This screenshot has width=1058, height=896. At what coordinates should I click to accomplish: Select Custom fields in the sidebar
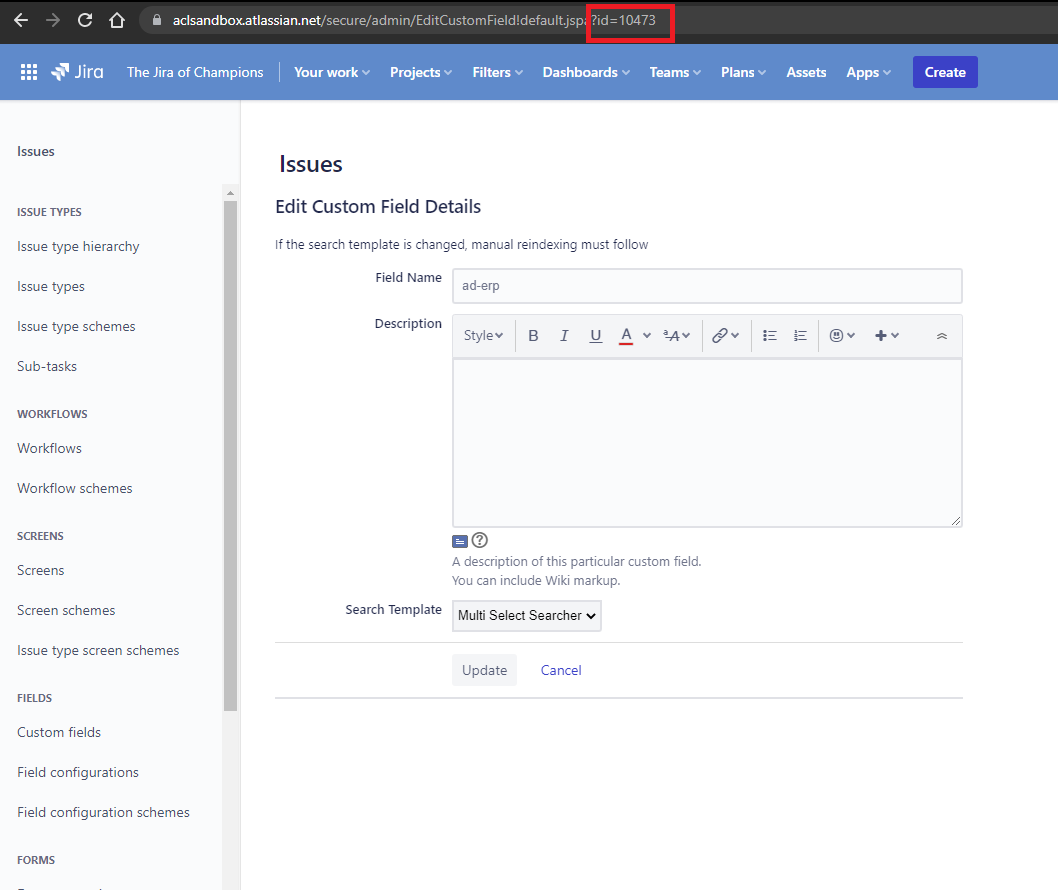[59, 732]
